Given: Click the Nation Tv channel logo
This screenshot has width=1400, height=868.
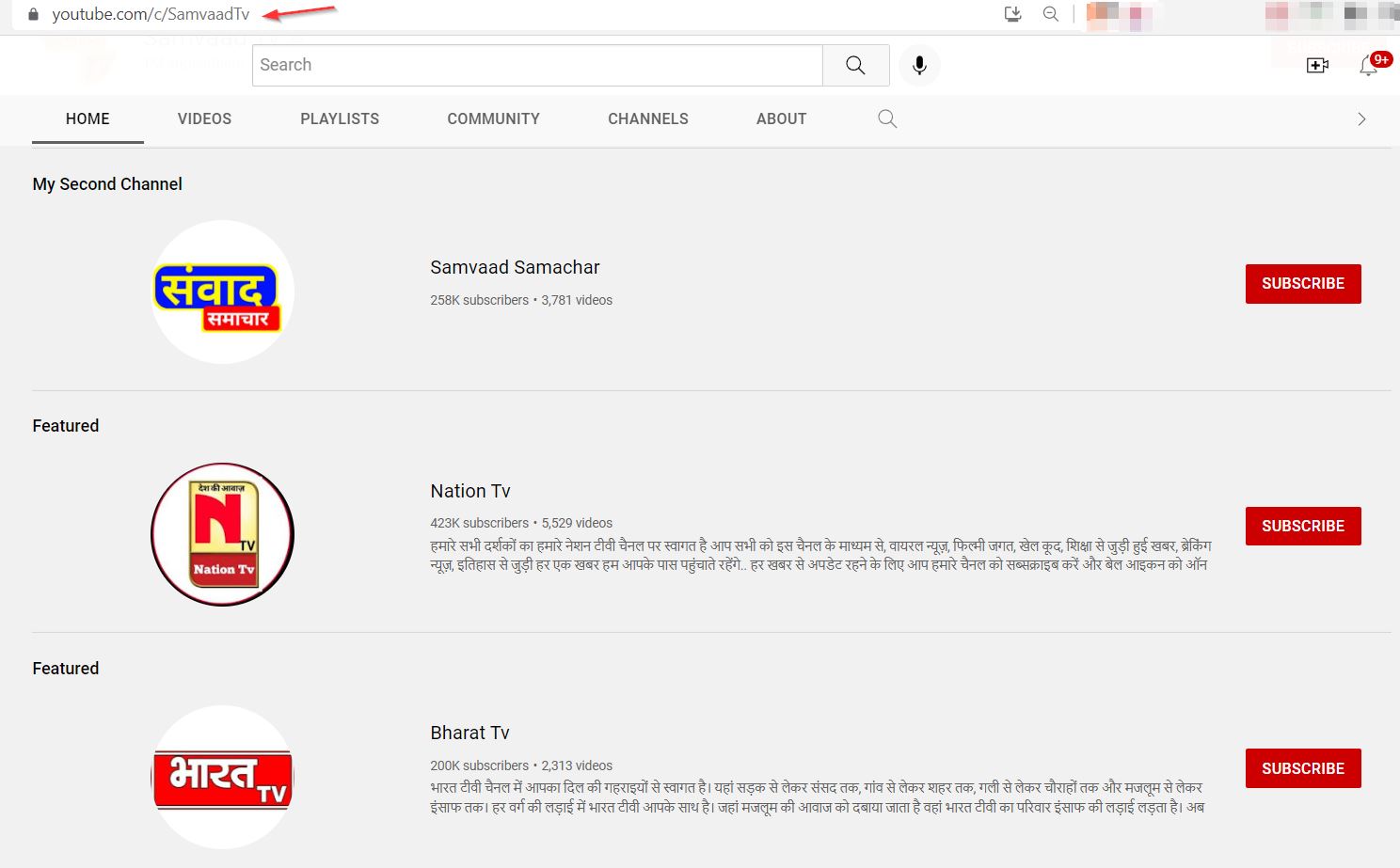Looking at the screenshot, I should coord(222,534).
